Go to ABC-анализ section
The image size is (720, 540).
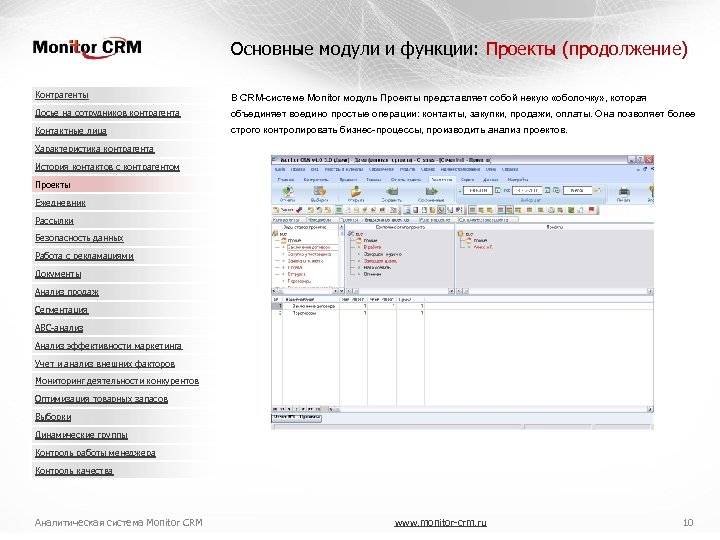point(59,328)
